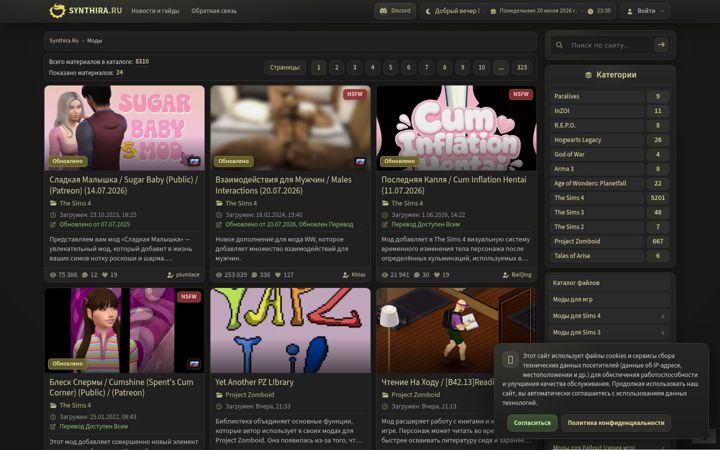Click comments icon showing 12

(x=85, y=275)
